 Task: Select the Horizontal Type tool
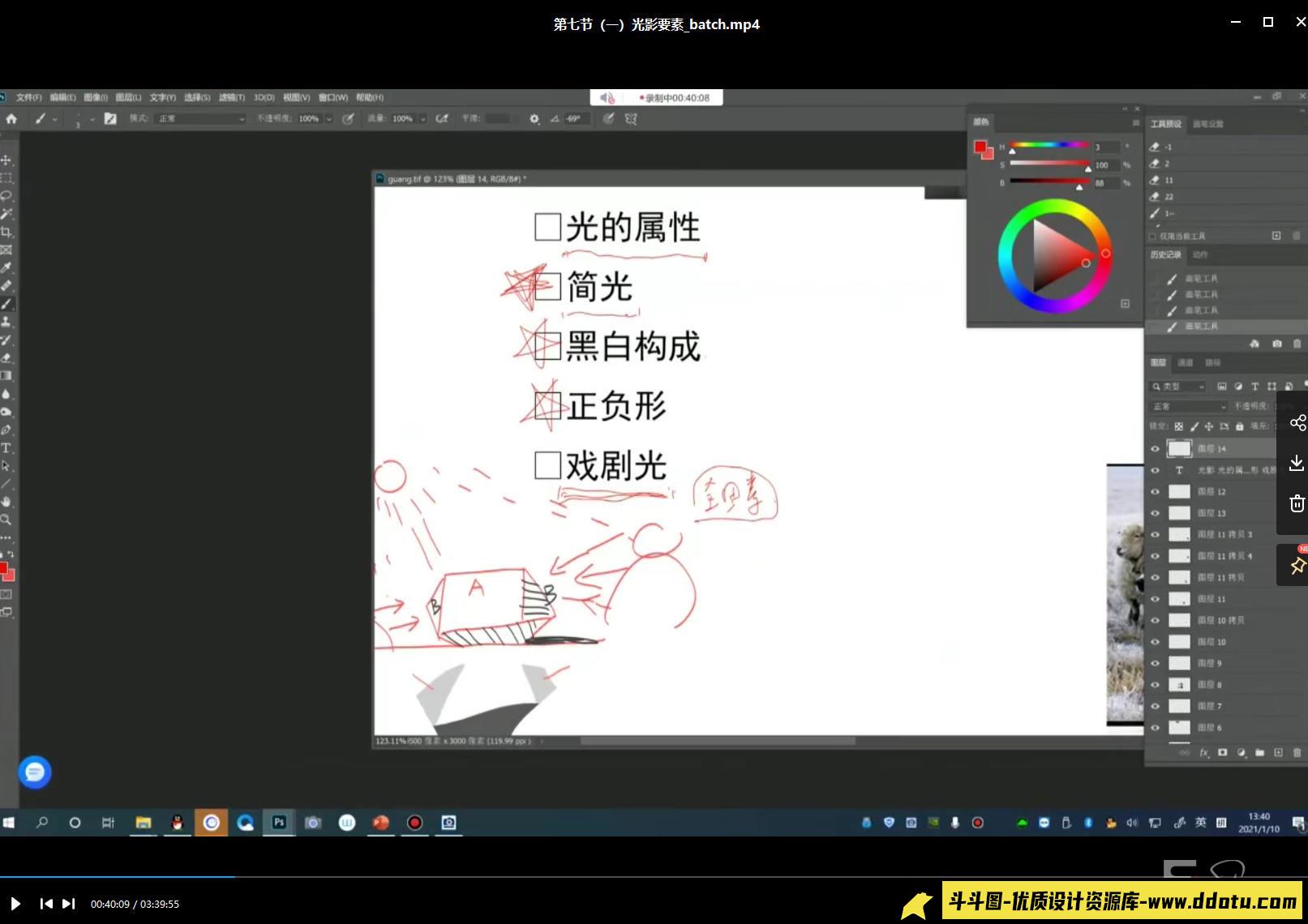pyautogui.click(x=6, y=447)
